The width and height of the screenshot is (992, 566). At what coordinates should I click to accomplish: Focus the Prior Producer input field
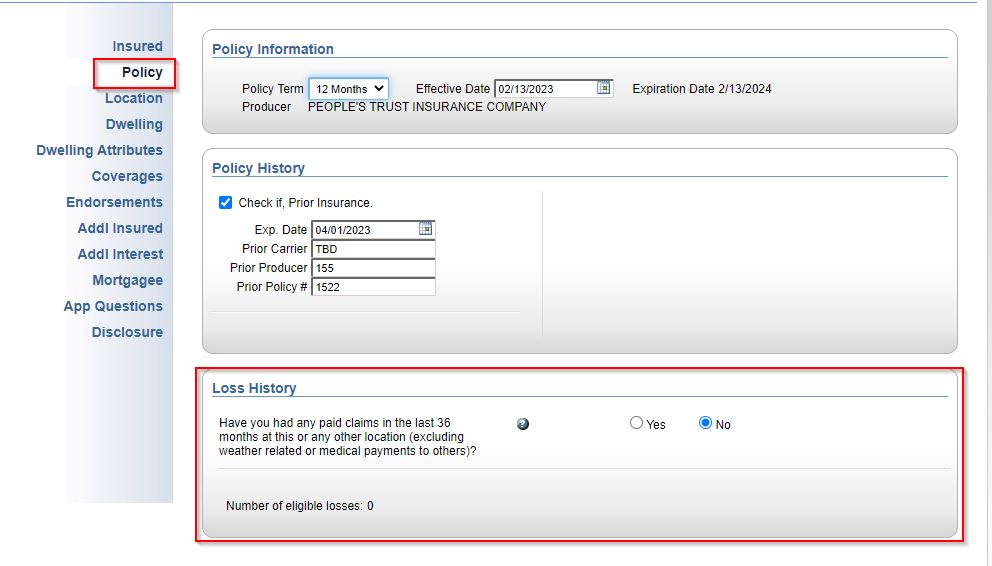click(x=373, y=268)
